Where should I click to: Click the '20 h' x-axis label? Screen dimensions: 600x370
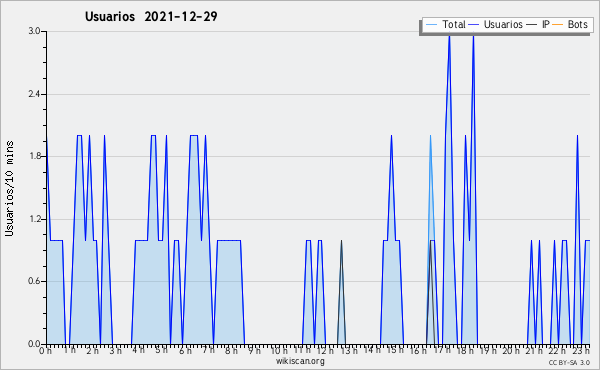(x=511, y=351)
